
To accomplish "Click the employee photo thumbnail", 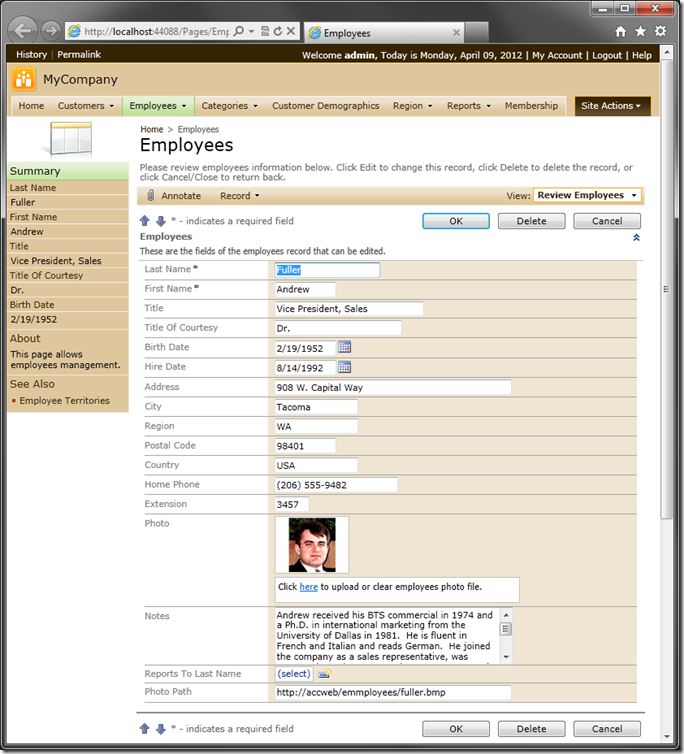I will coord(312,545).
